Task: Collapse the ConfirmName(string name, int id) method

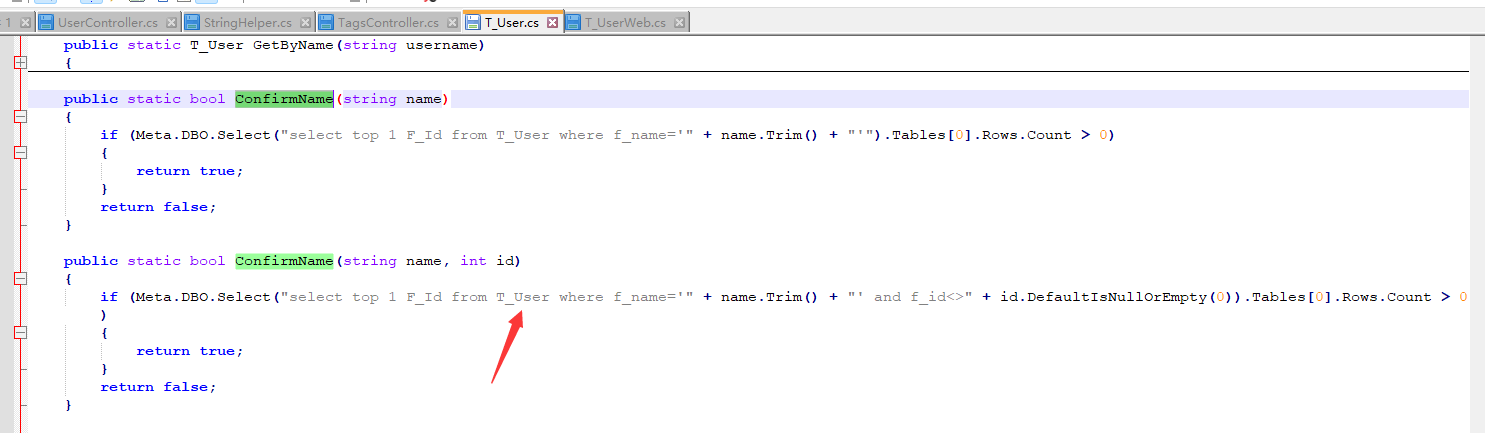Action: tap(19, 279)
